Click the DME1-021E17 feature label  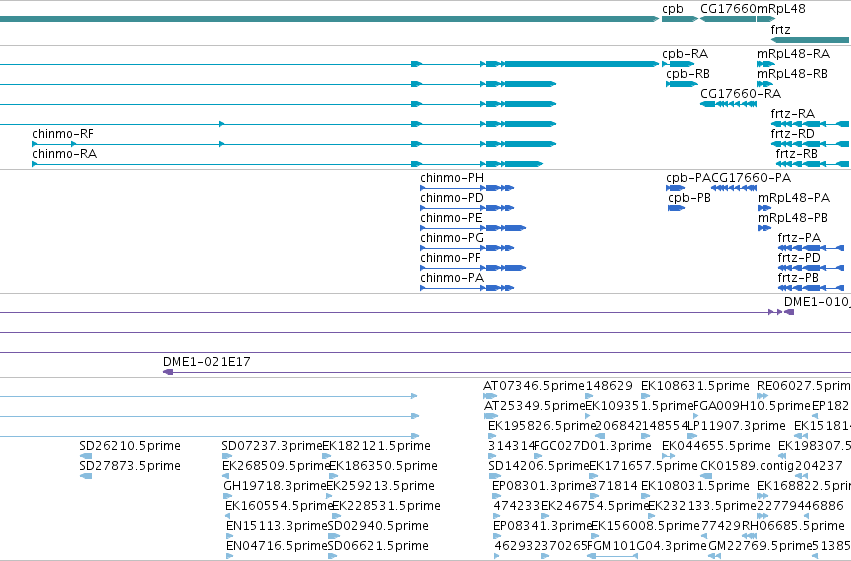point(207,362)
